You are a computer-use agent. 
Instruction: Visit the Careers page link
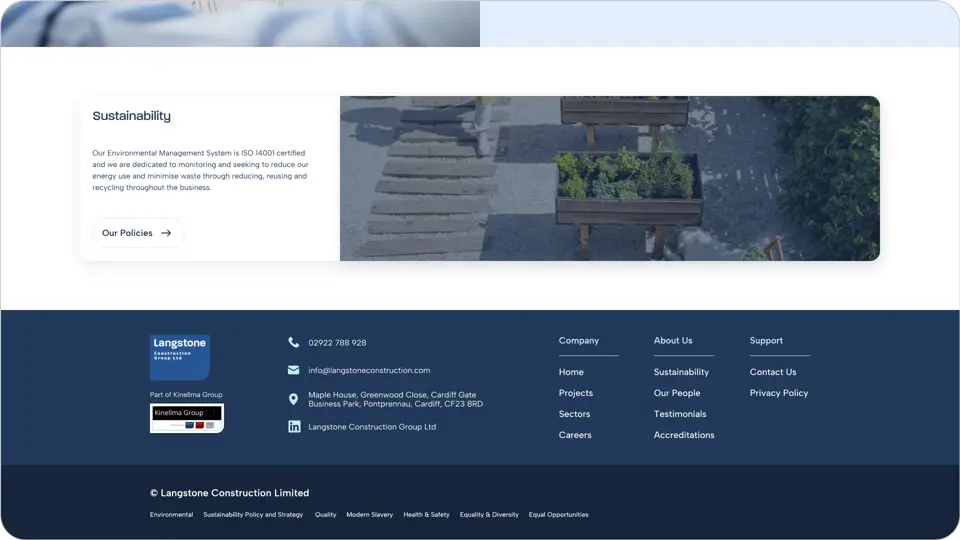pos(575,435)
